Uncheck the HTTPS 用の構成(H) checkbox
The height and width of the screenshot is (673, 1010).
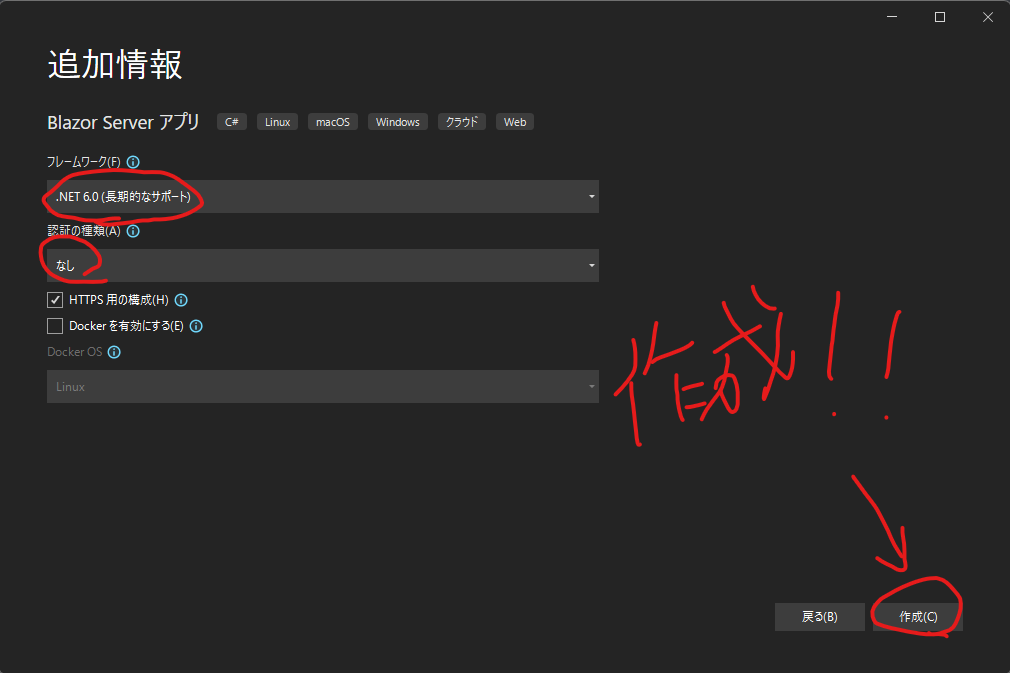55,300
